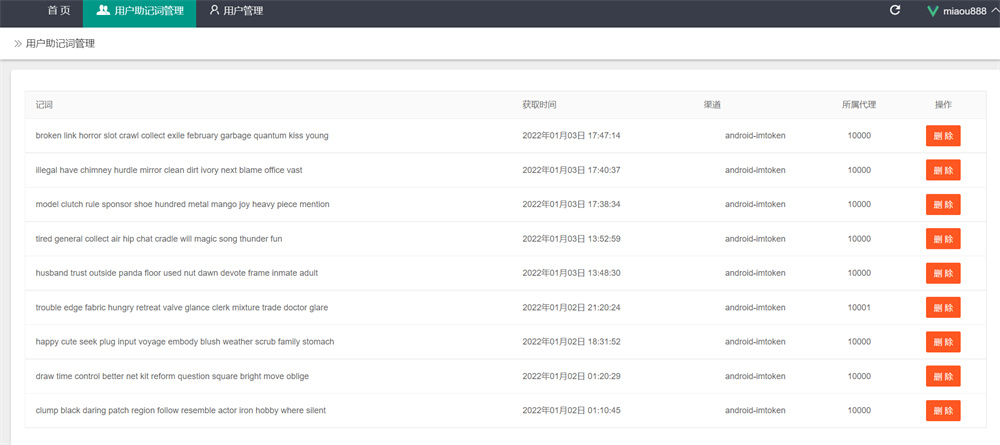Click the refresh icon in top bar

pyautogui.click(x=895, y=11)
